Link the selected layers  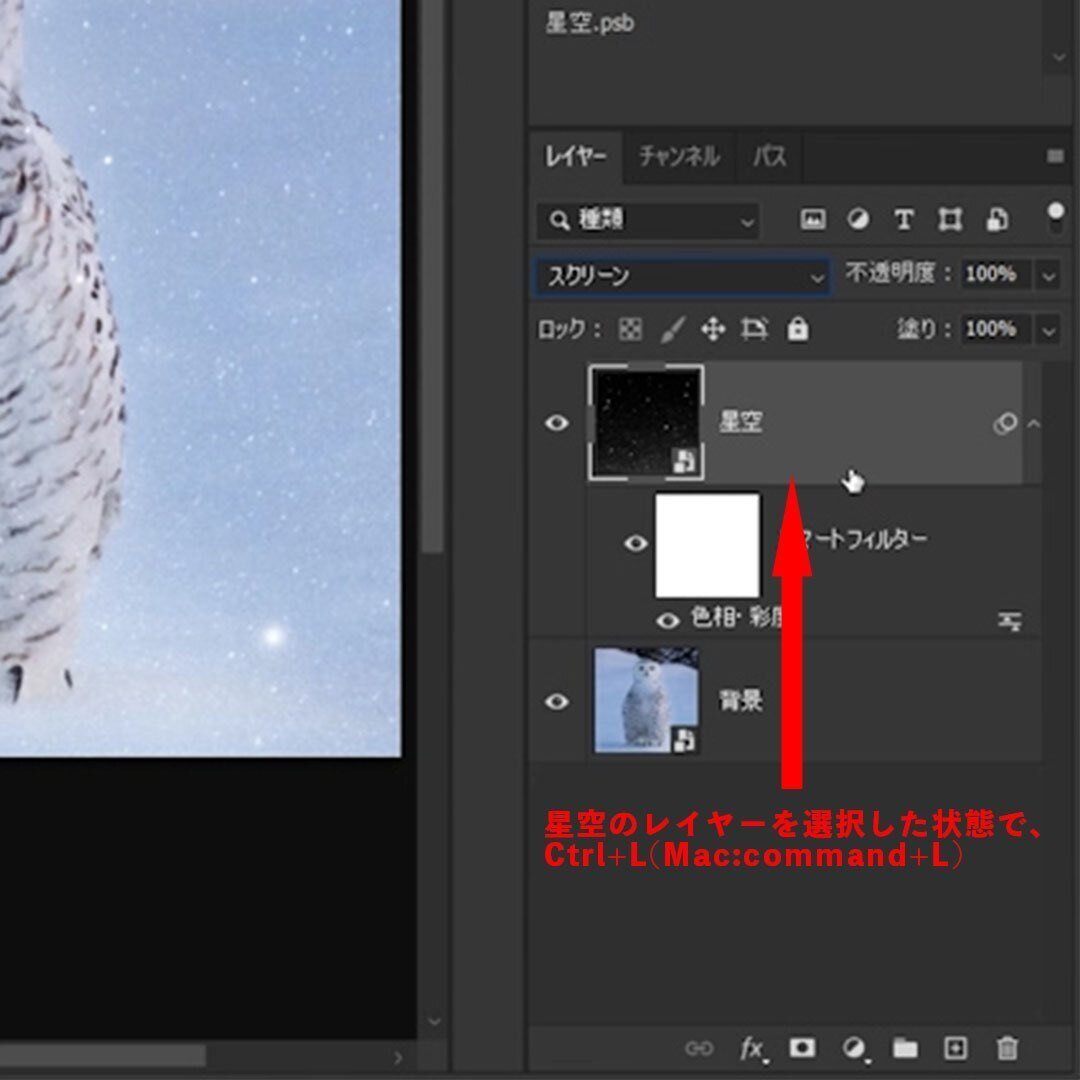coord(700,1049)
